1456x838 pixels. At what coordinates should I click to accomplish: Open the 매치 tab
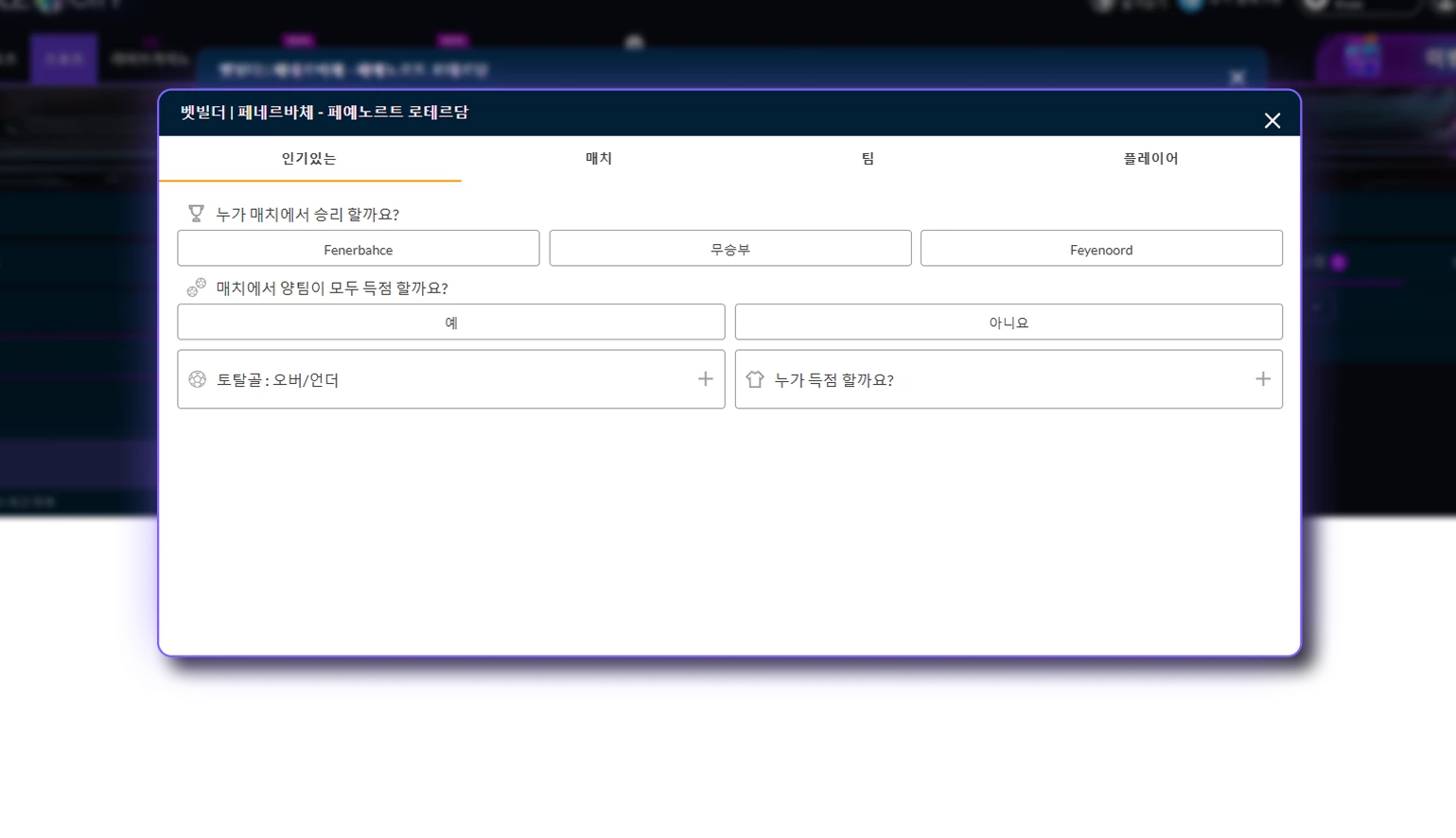tap(599, 158)
